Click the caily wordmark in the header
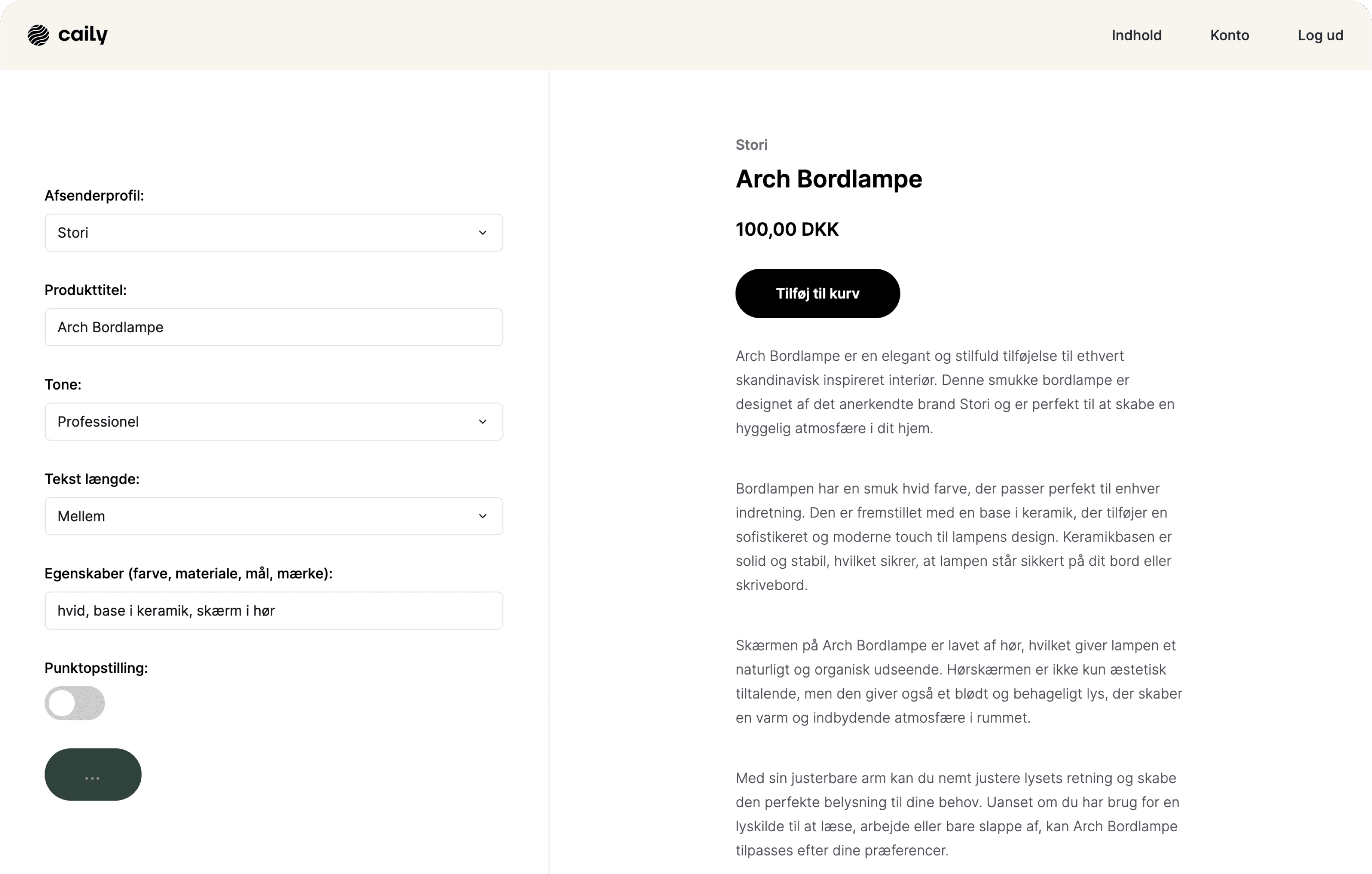 (x=83, y=35)
